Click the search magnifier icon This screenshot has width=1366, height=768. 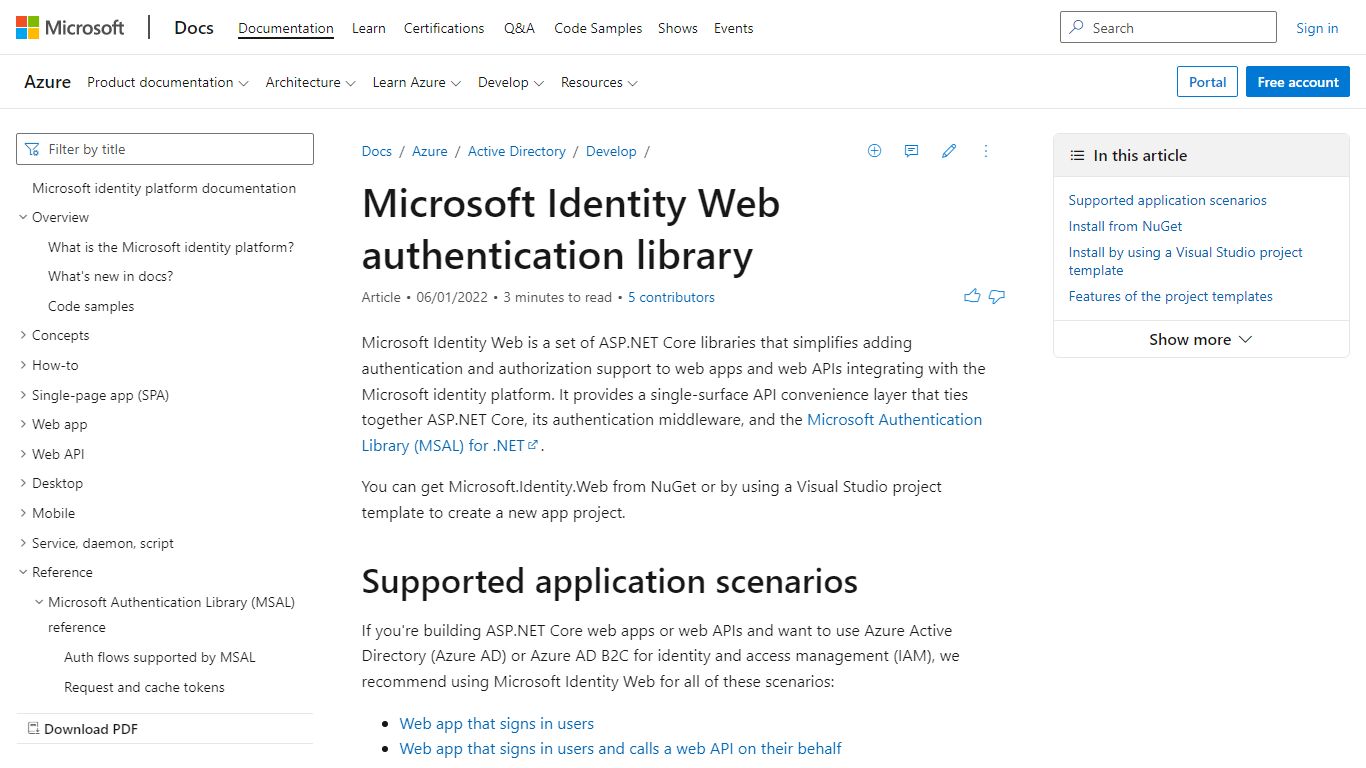[x=1077, y=28]
